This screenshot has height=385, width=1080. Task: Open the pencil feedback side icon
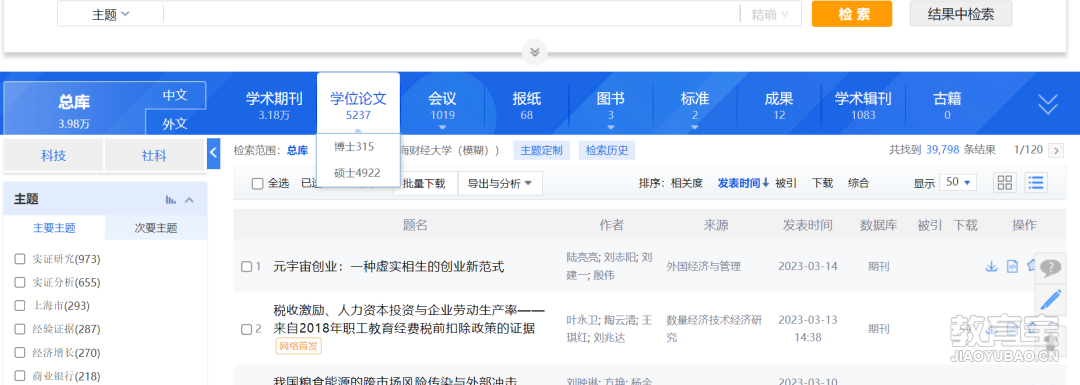click(x=1050, y=300)
